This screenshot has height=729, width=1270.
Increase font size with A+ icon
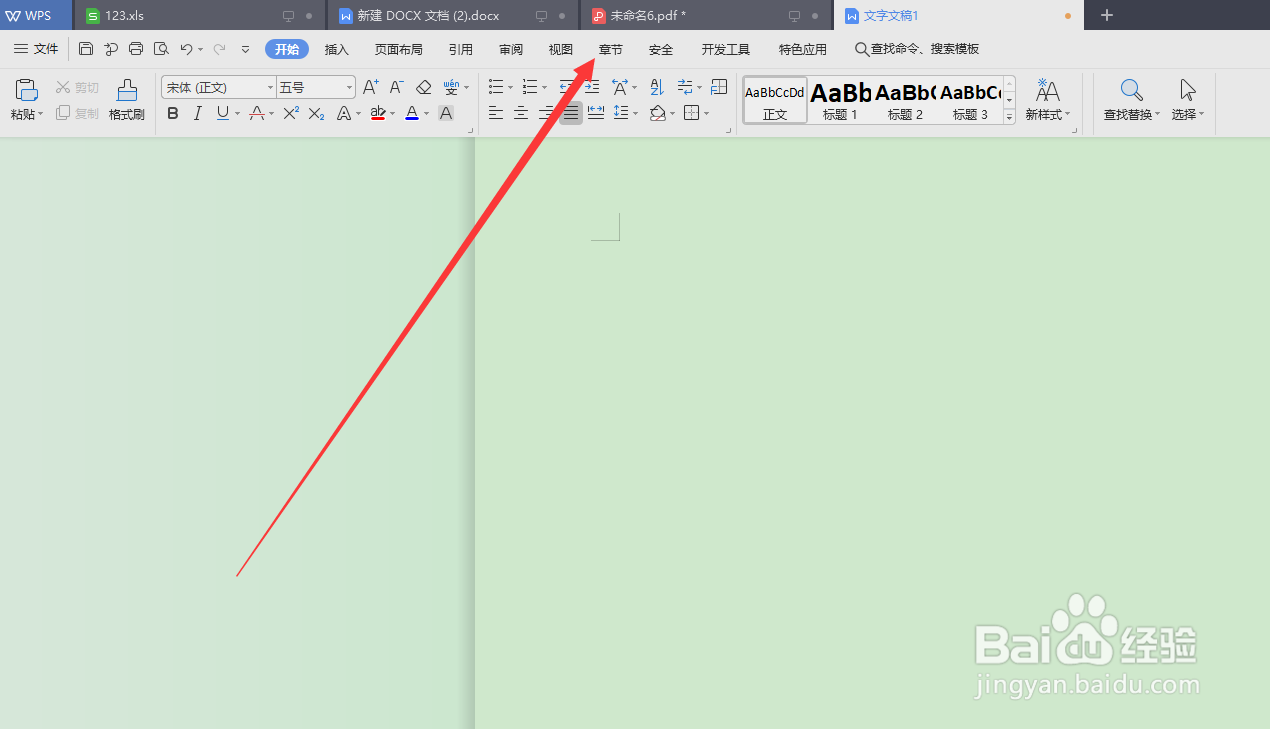point(370,88)
